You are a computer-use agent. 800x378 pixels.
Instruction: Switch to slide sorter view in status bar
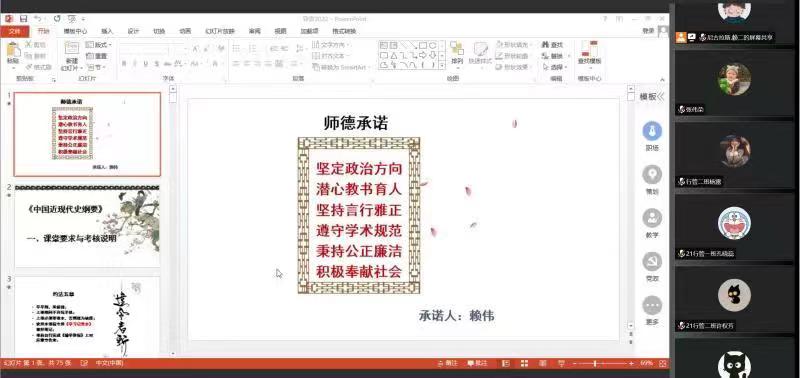pos(524,363)
